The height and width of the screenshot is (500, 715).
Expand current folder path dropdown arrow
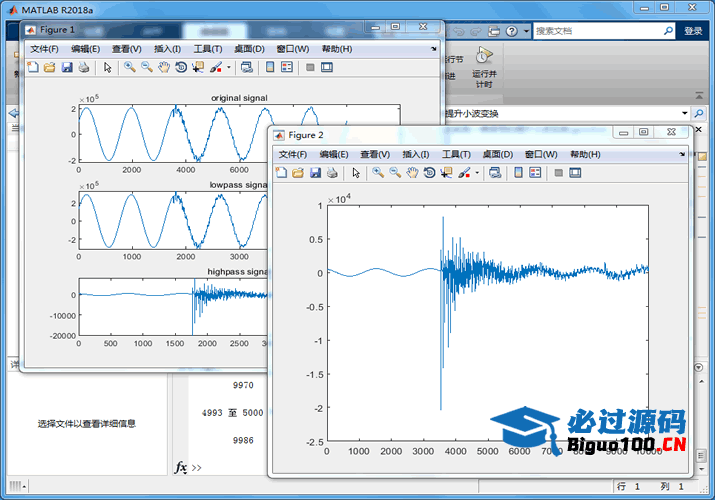click(684, 113)
